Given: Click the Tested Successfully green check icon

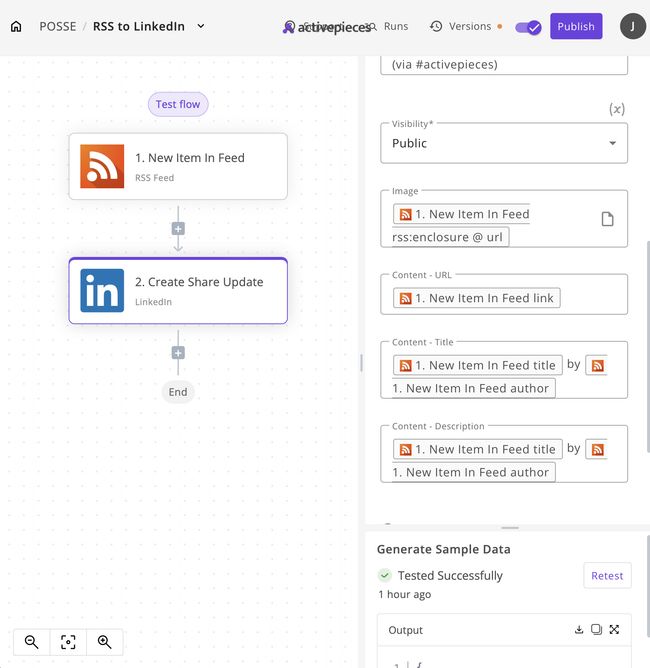Looking at the screenshot, I should [x=385, y=576].
